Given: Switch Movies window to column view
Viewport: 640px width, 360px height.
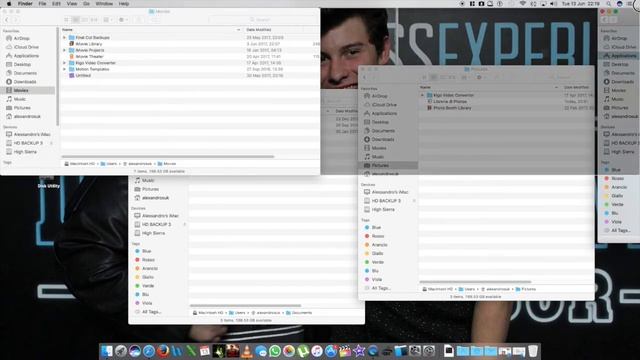Looking at the screenshot, I should tap(84, 20).
